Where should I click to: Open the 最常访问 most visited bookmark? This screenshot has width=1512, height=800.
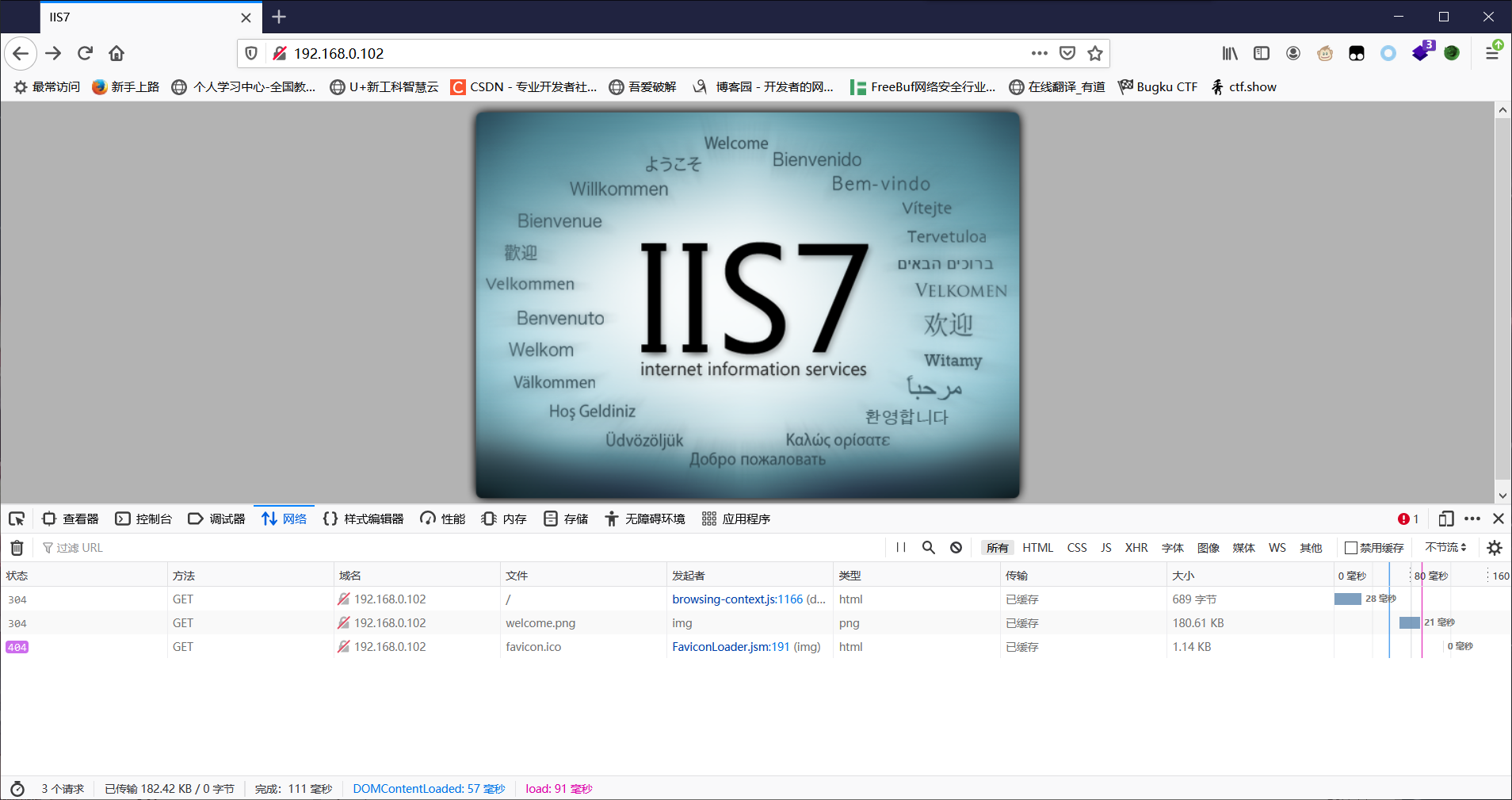click(47, 87)
